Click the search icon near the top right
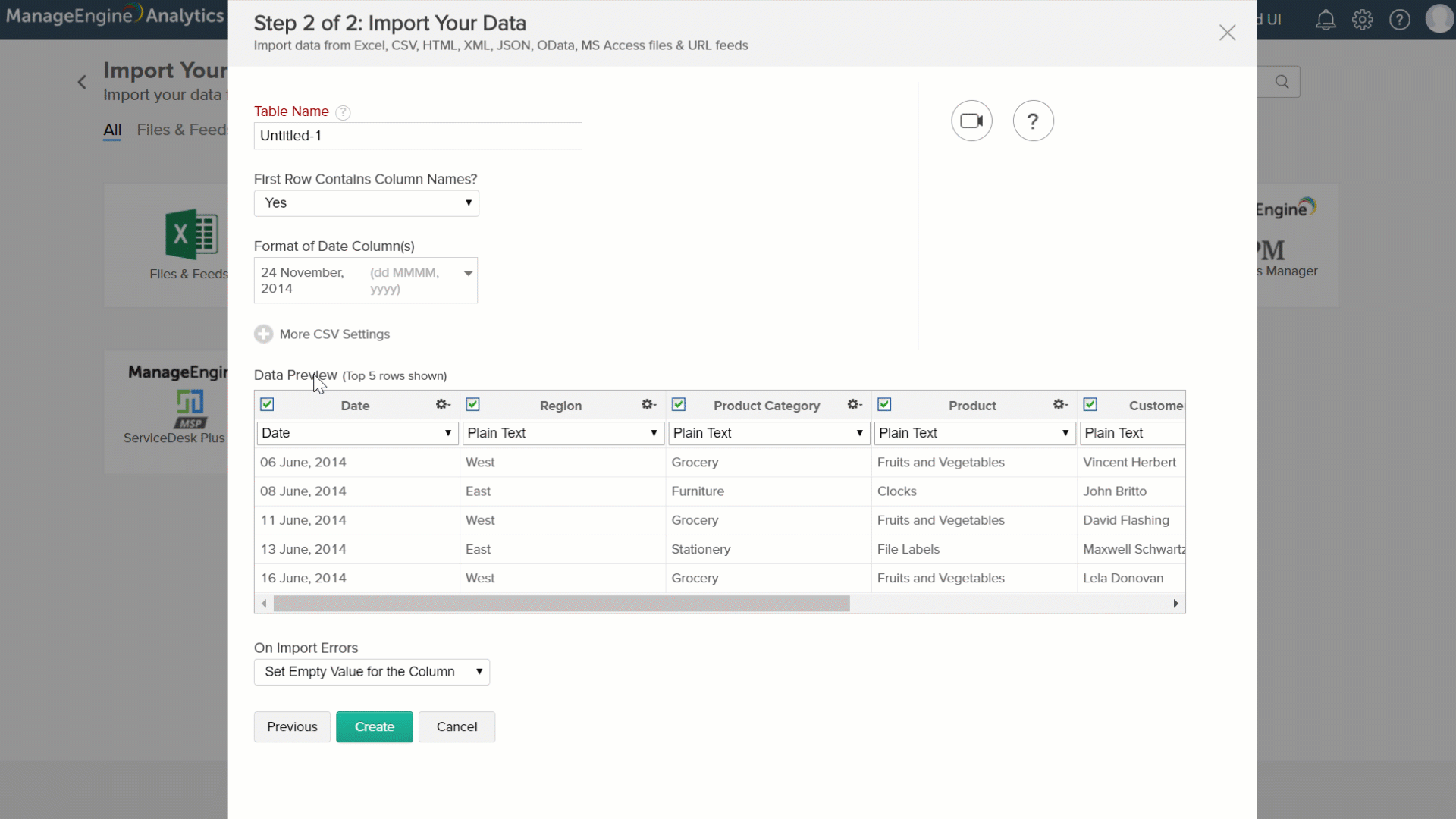This screenshot has width=1456, height=819. tap(1282, 81)
